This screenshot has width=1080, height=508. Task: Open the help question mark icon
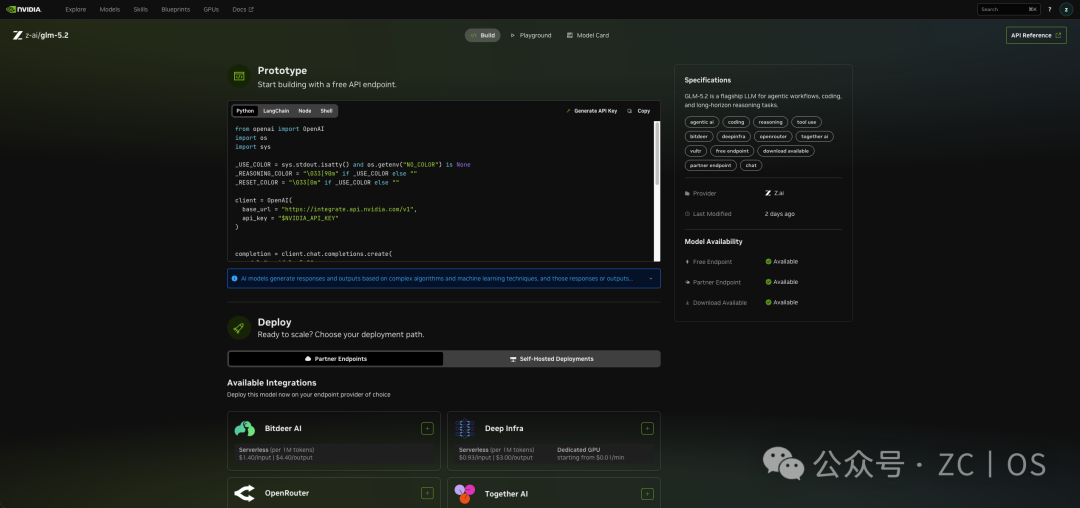(1050, 10)
